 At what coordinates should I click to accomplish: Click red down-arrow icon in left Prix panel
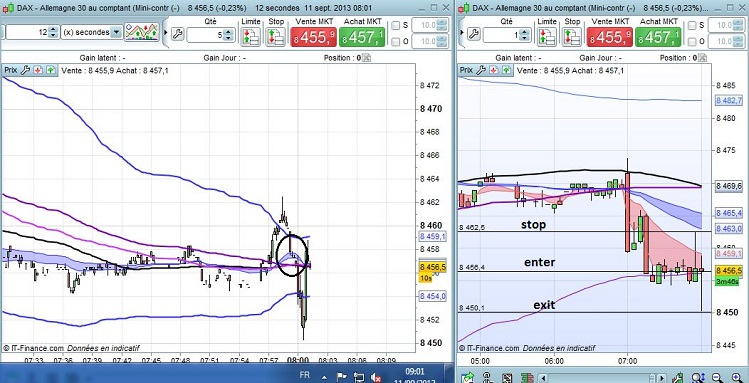coord(38,70)
